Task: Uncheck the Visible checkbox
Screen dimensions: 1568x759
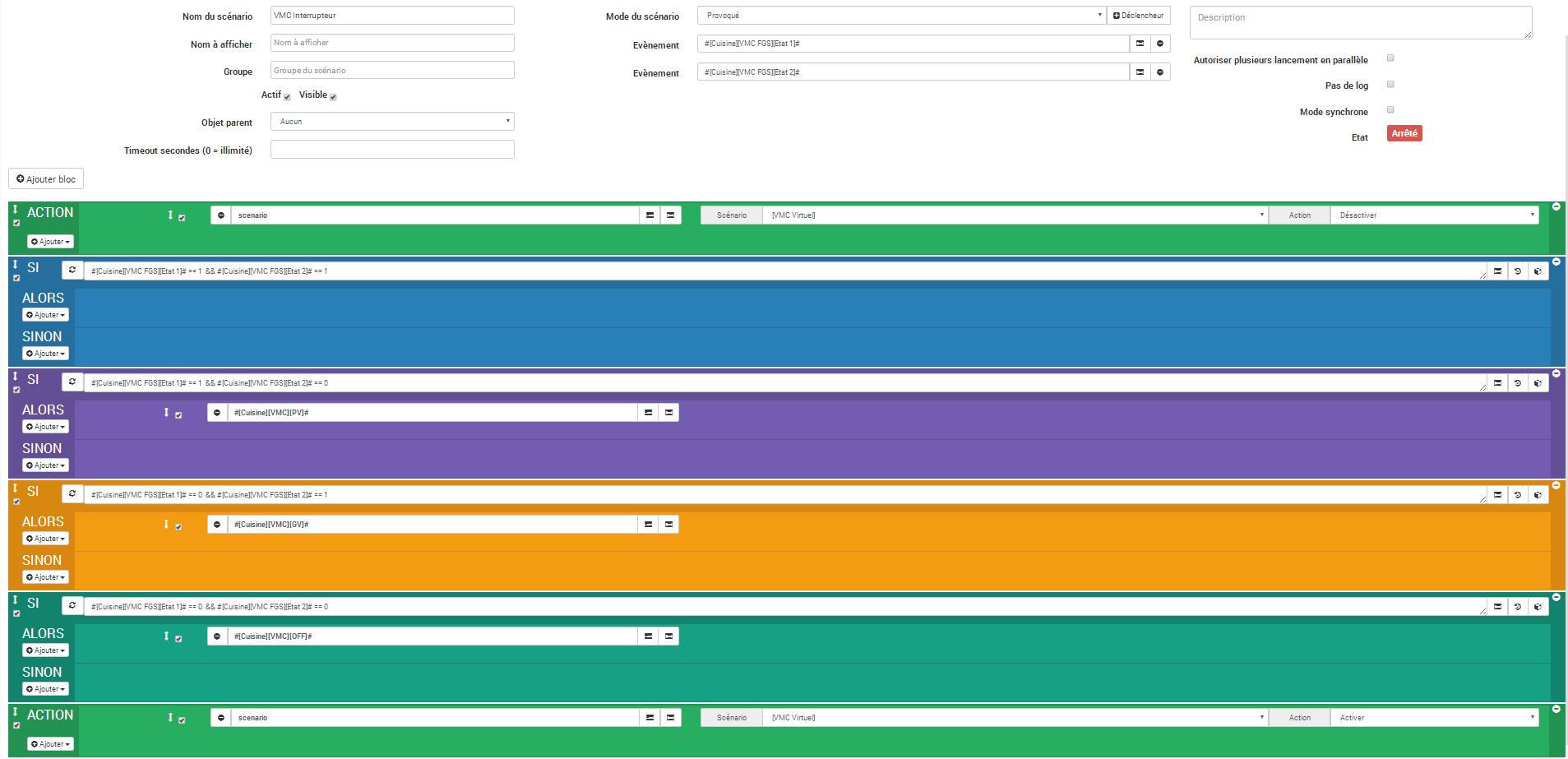Action: [333, 97]
